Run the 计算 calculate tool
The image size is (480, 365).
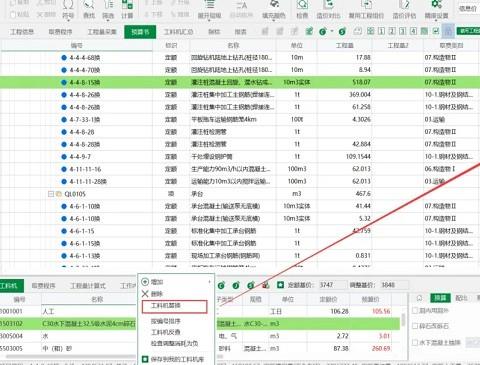point(127,9)
